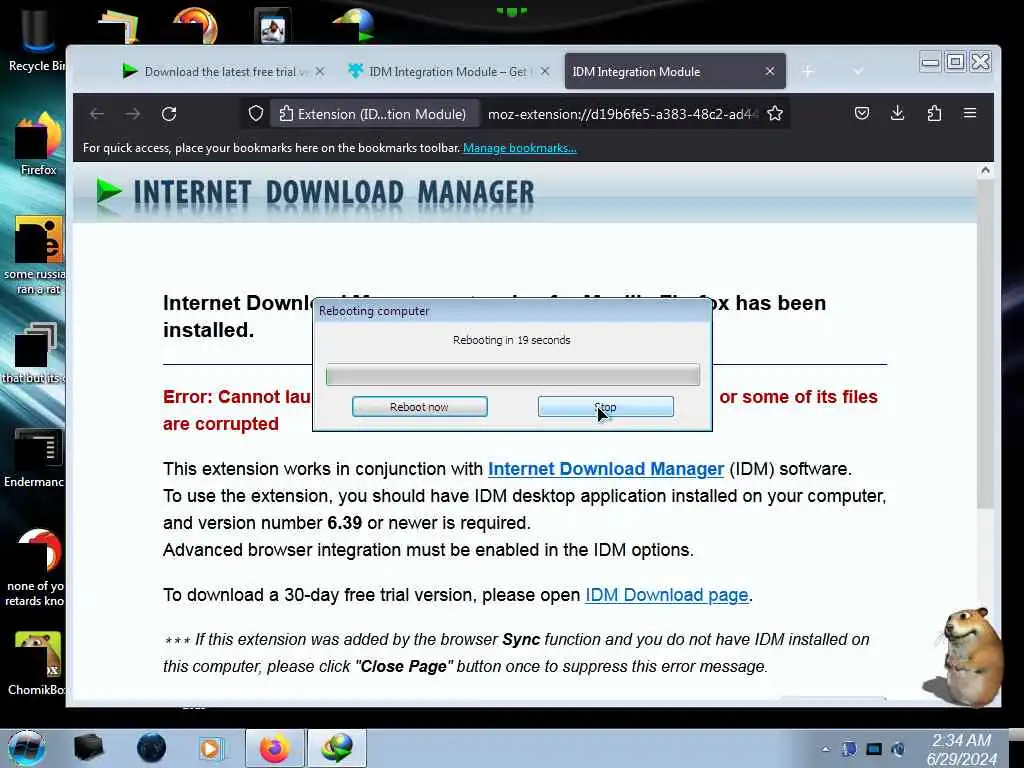Open the Firefox hamburger application menu
The image size is (1024, 768).
[x=970, y=114]
